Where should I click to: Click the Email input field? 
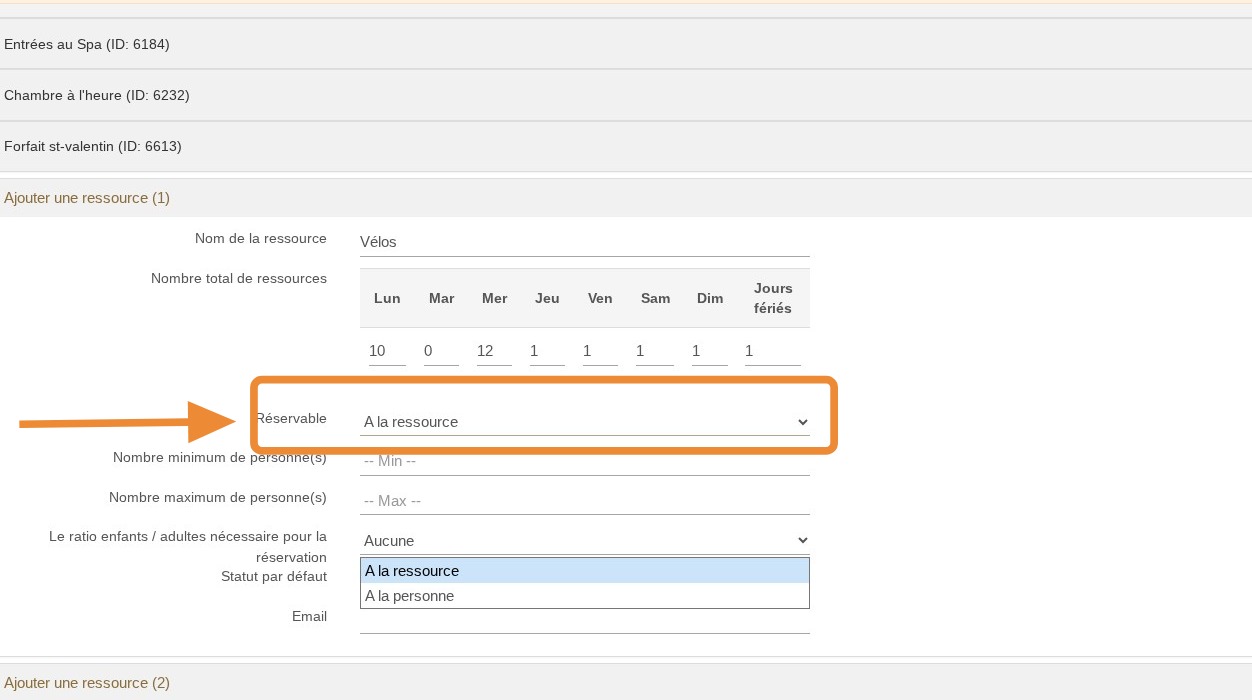pos(584,622)
